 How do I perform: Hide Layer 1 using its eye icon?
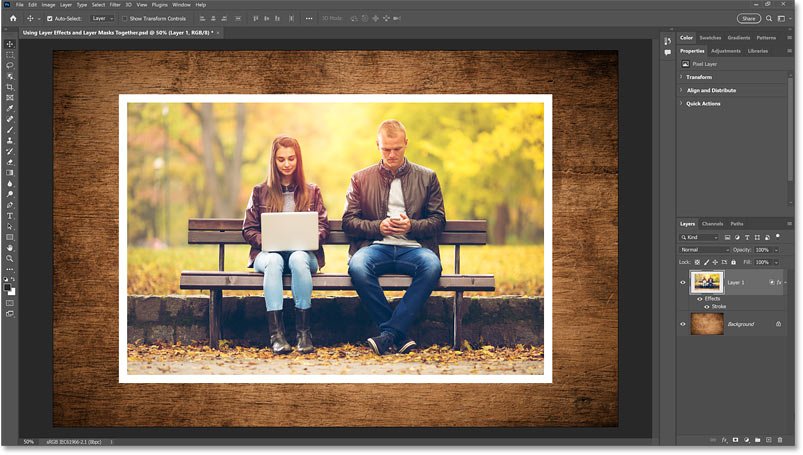[683, 283]
